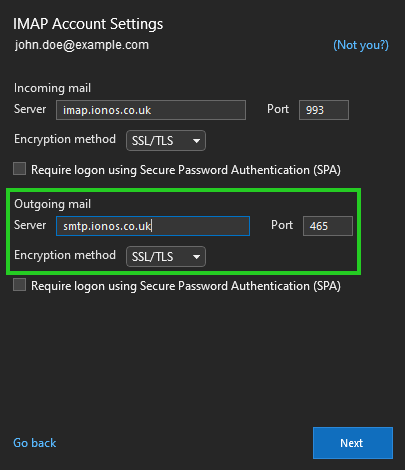Screen dimensions: 405x470
Task: Focus the outgoing port field showing 465
Action: click(328, 226)
